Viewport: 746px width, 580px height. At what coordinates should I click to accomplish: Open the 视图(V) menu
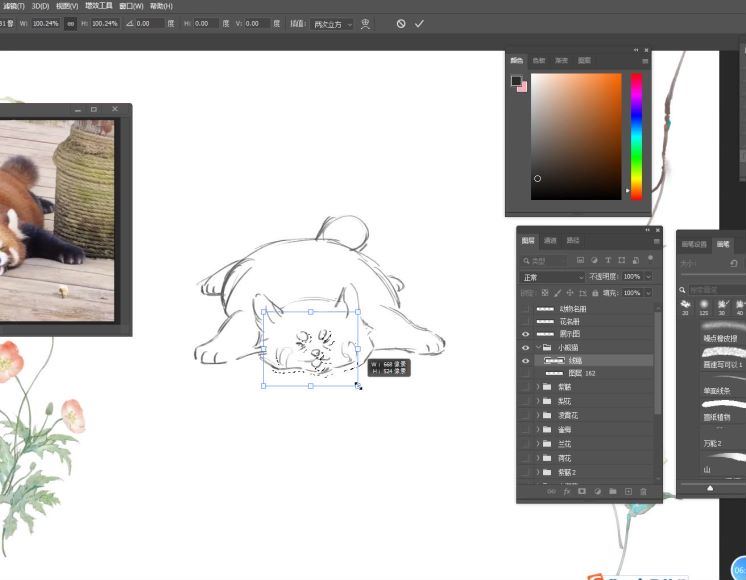[67, 6]
